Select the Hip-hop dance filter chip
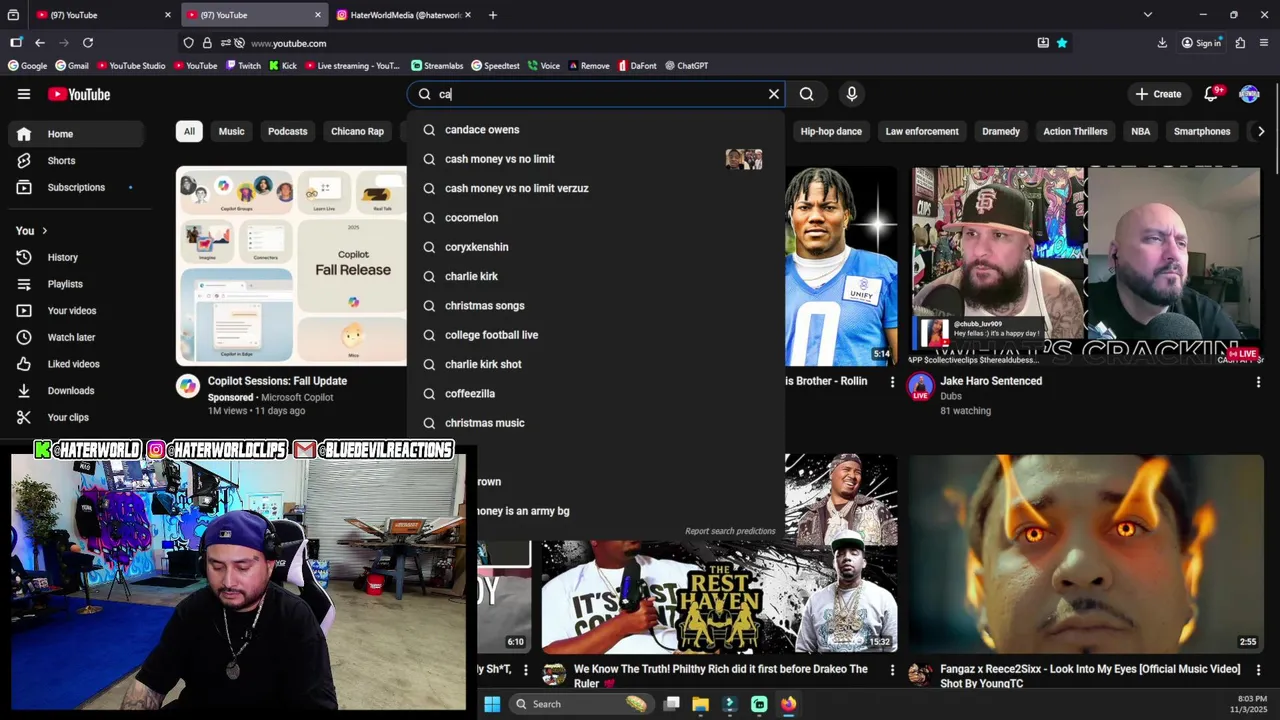The image size is (1280, 720). (x=831, y=131)
